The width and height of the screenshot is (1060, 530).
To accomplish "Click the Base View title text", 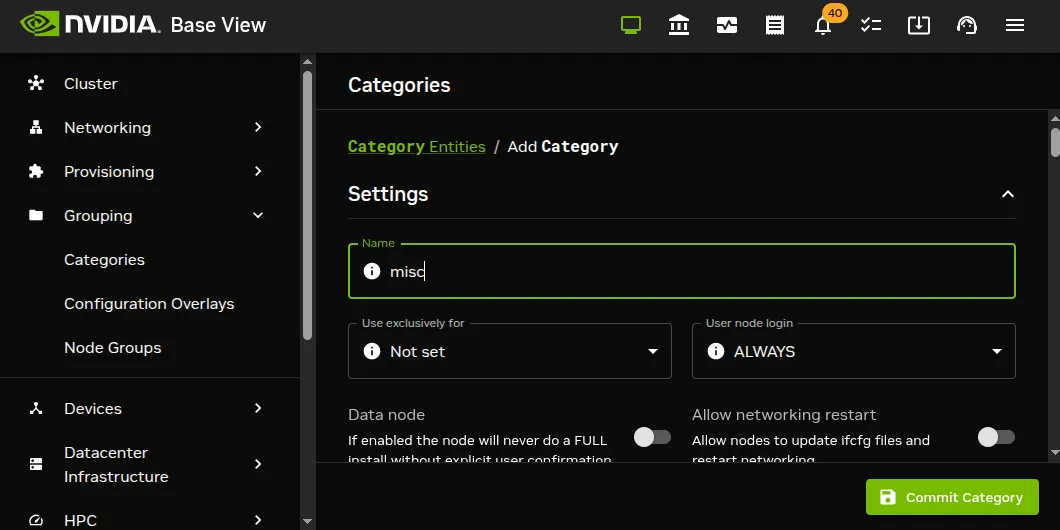I will tap(218, 26).
